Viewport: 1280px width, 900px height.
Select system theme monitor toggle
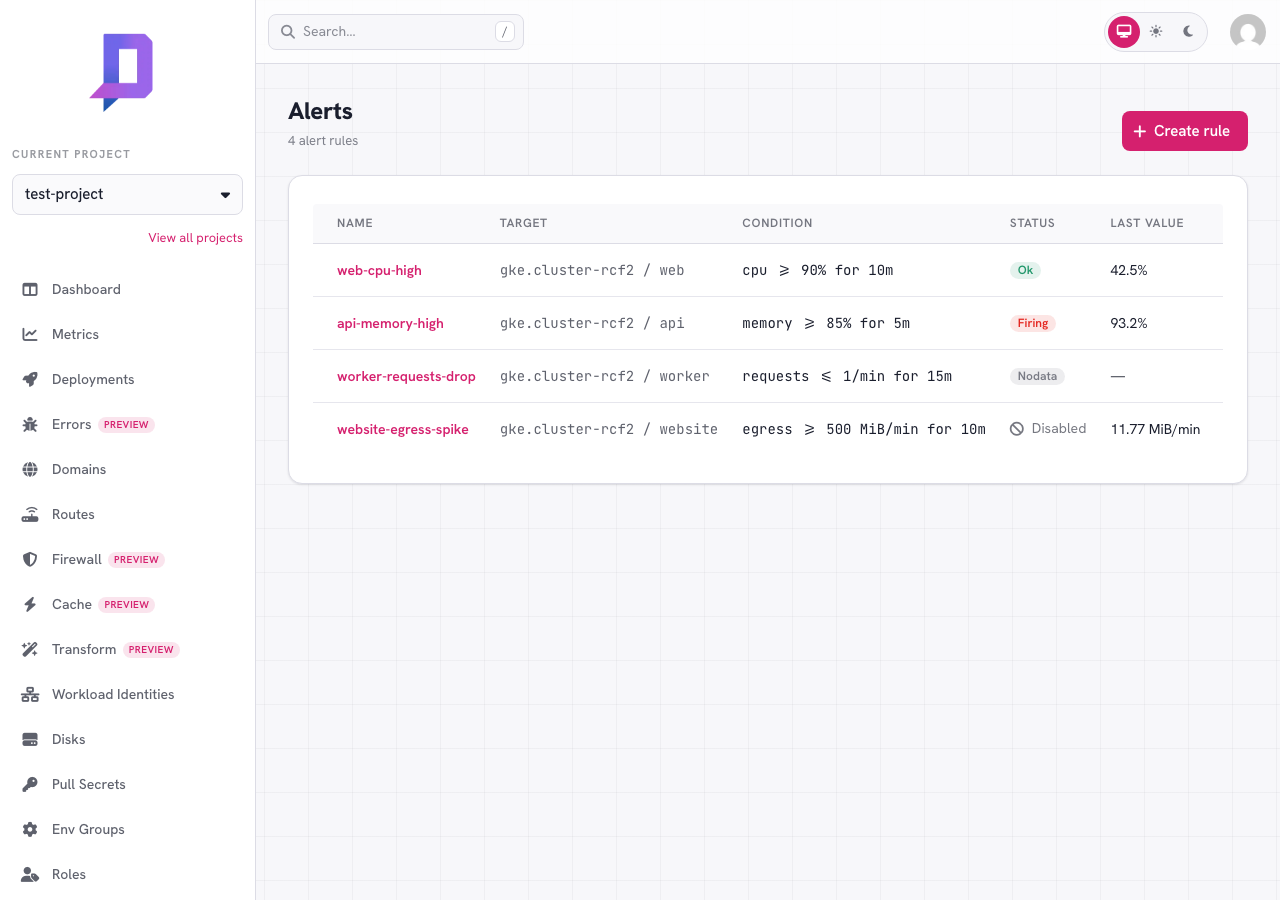point(1124,32)
